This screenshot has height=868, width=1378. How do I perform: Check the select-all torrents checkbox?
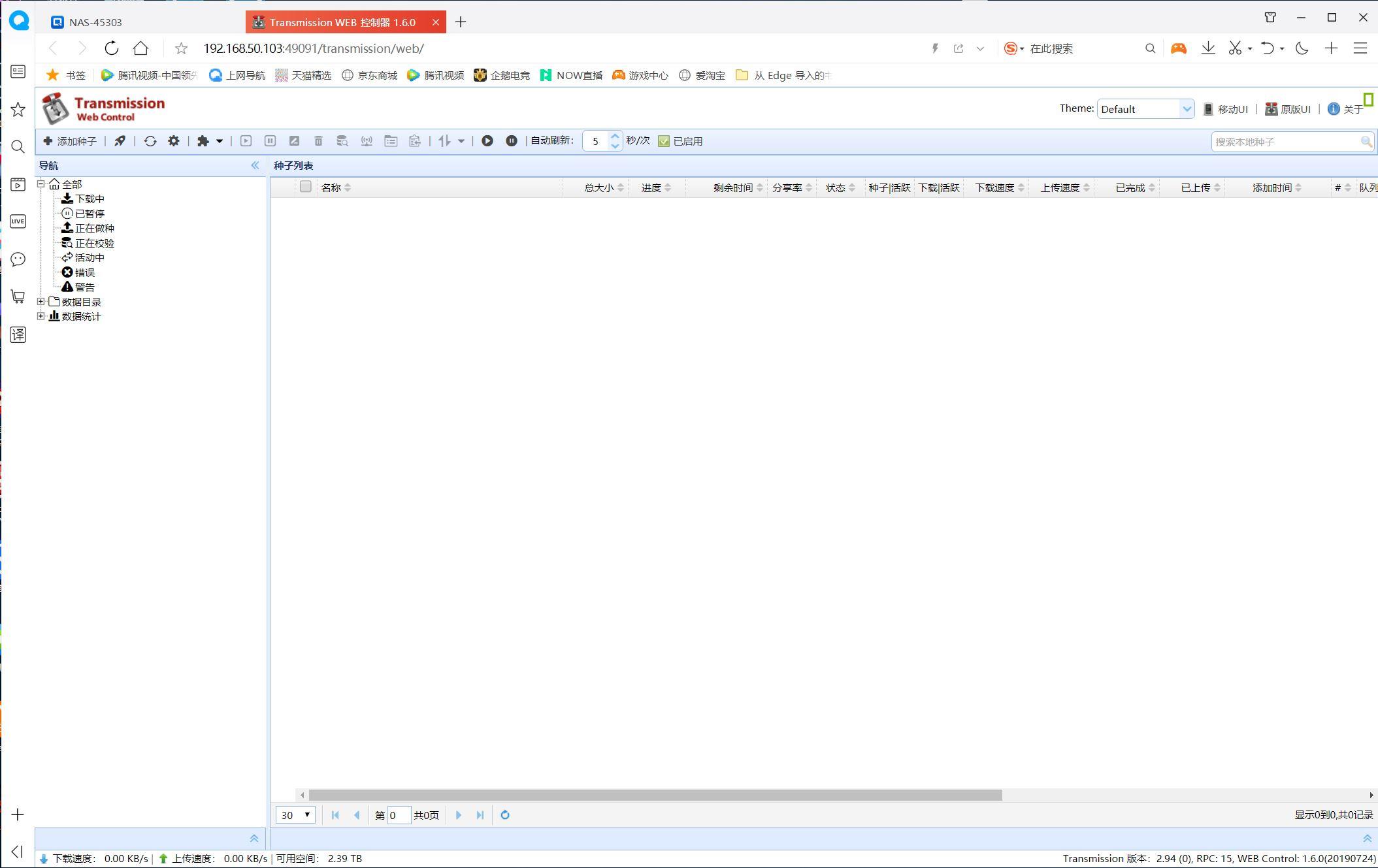pos(305,187)
